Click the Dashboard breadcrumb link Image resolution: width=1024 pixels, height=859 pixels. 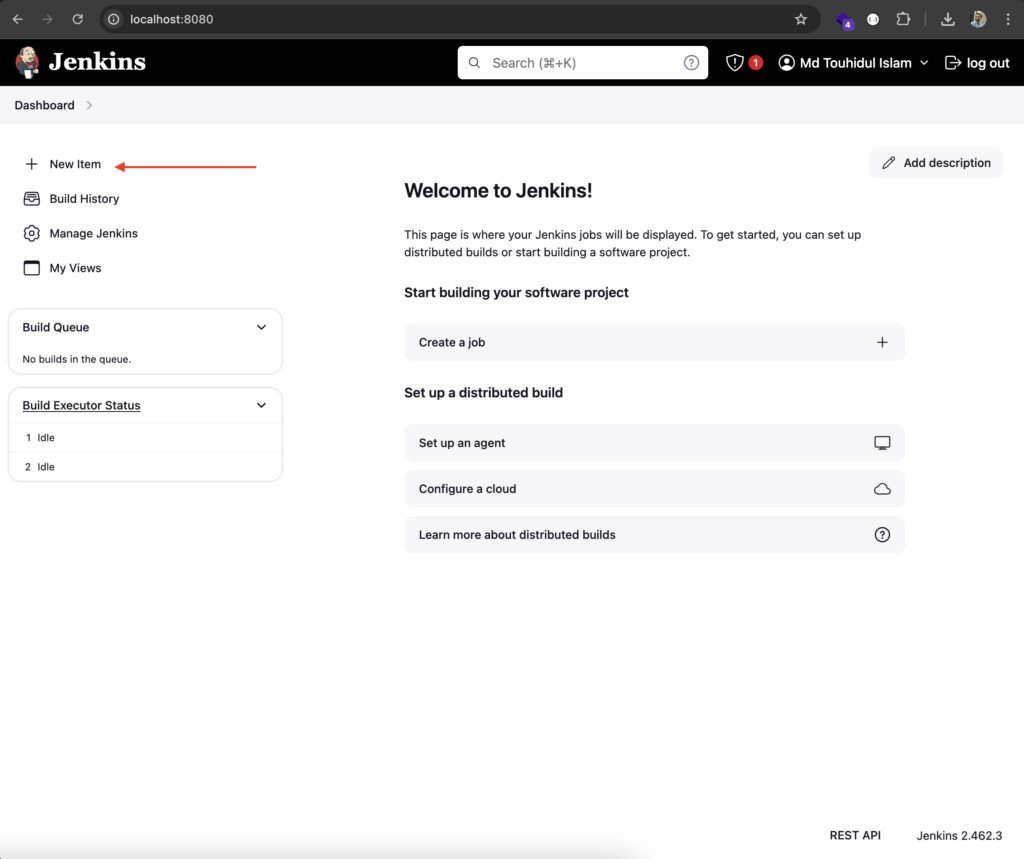point(44,105)
